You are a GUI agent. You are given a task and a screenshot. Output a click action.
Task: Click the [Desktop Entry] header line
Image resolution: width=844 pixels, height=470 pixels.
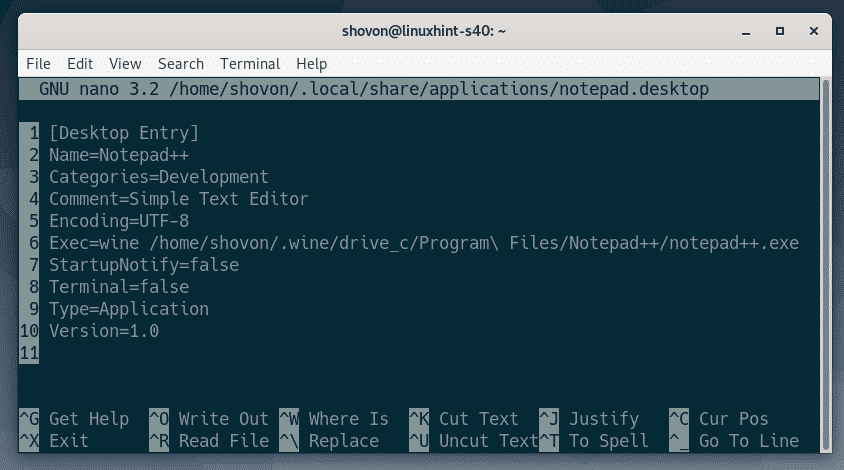pos(124,133)
